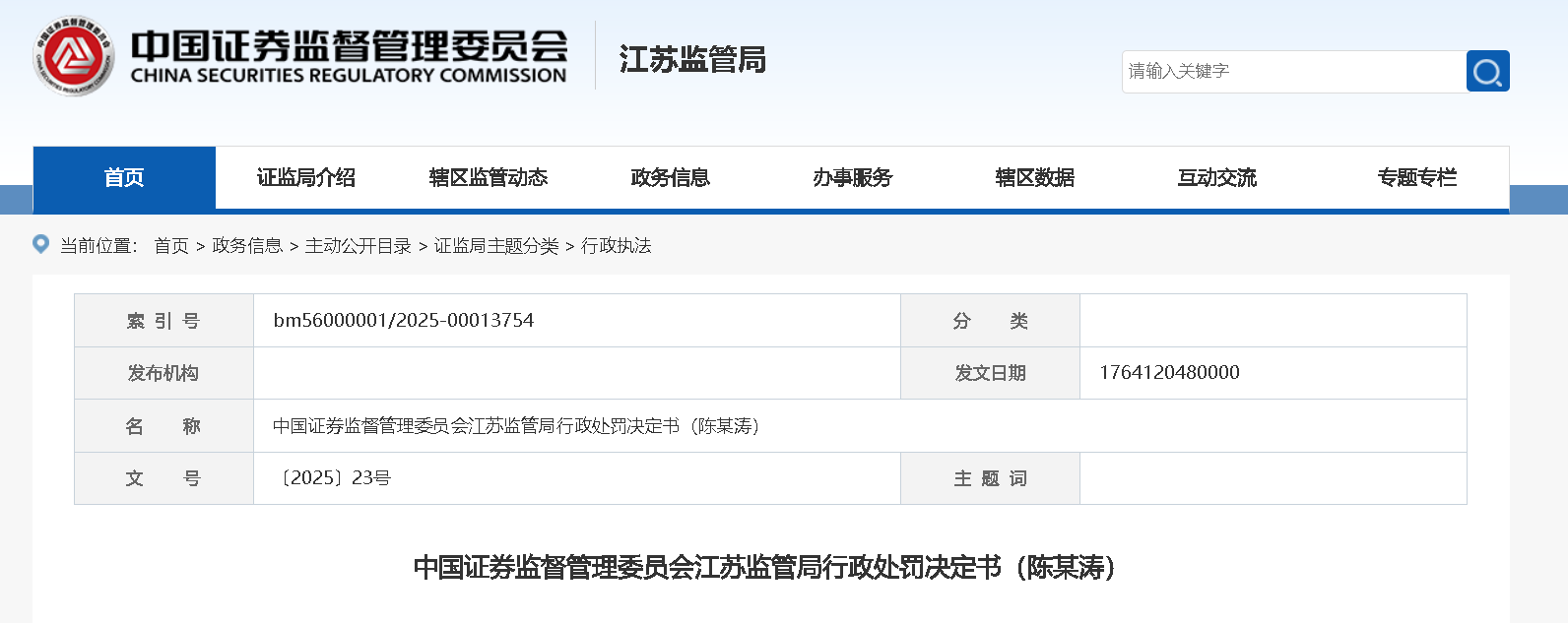The width and height of the screenshot is (1568, 623).
Task: Open the 办事服务 navigation item
Action: tap(853, 178)
